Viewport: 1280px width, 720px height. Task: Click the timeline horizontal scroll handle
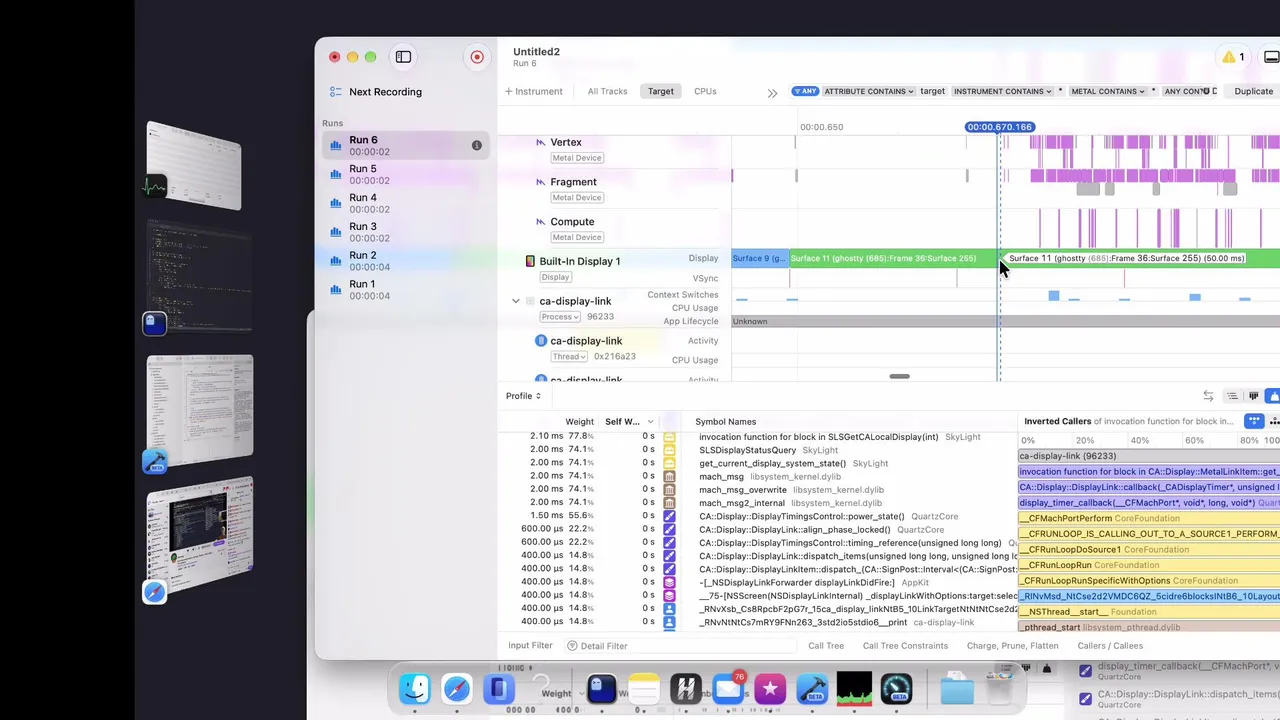[x=900, y=377]
